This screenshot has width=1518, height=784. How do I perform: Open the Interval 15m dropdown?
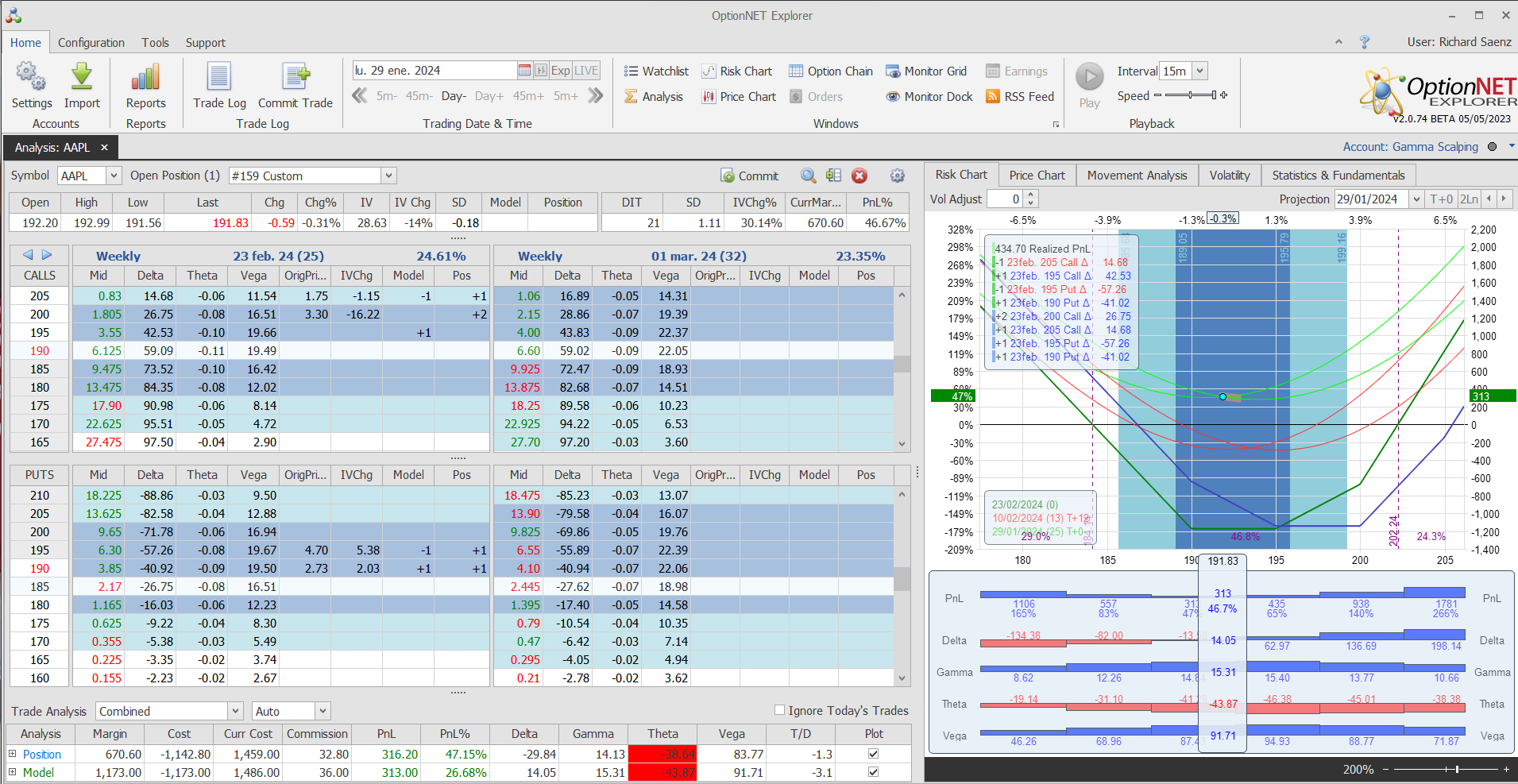1199,71
